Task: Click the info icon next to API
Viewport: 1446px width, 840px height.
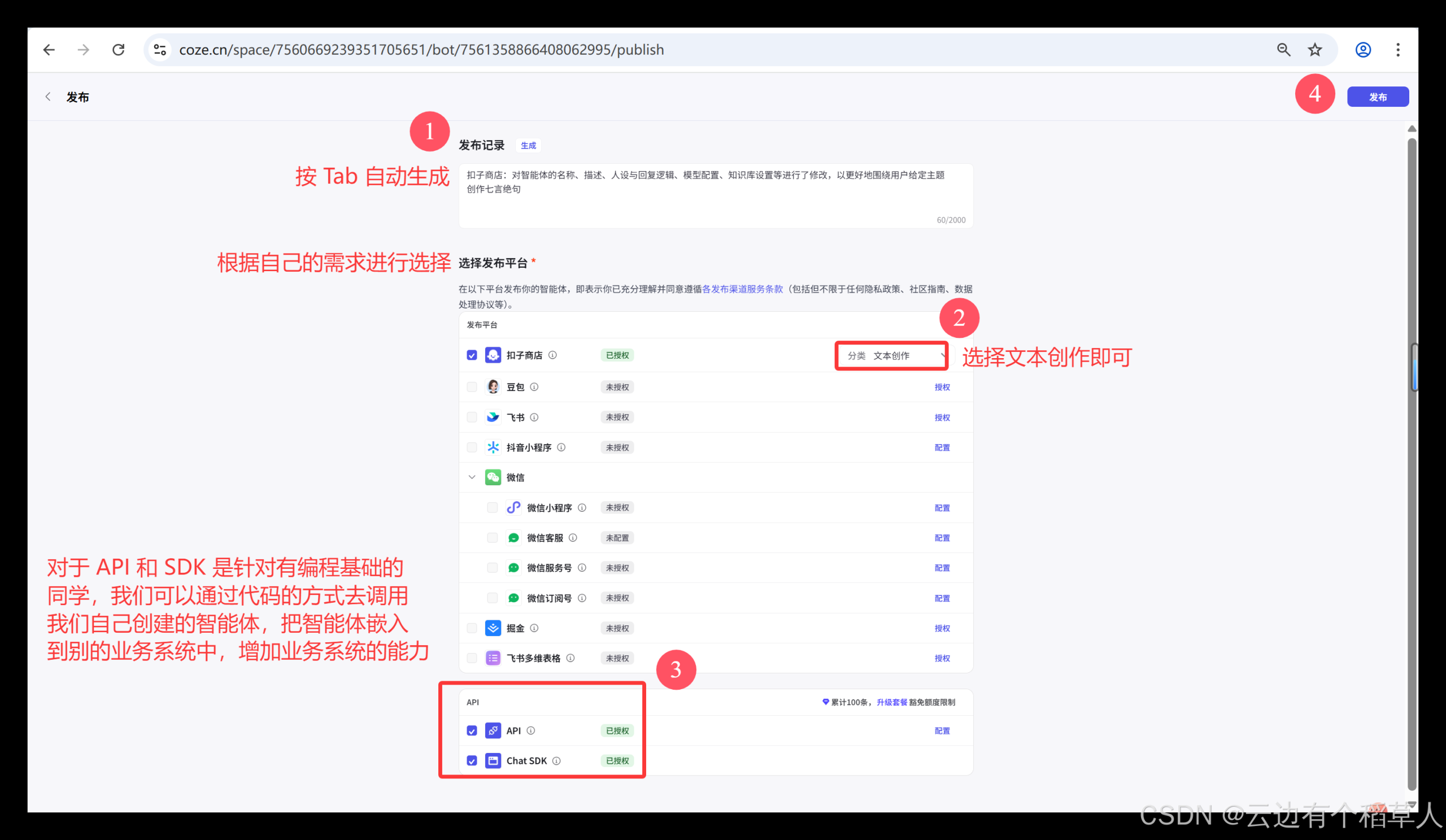Action: [x=531, y=730]
